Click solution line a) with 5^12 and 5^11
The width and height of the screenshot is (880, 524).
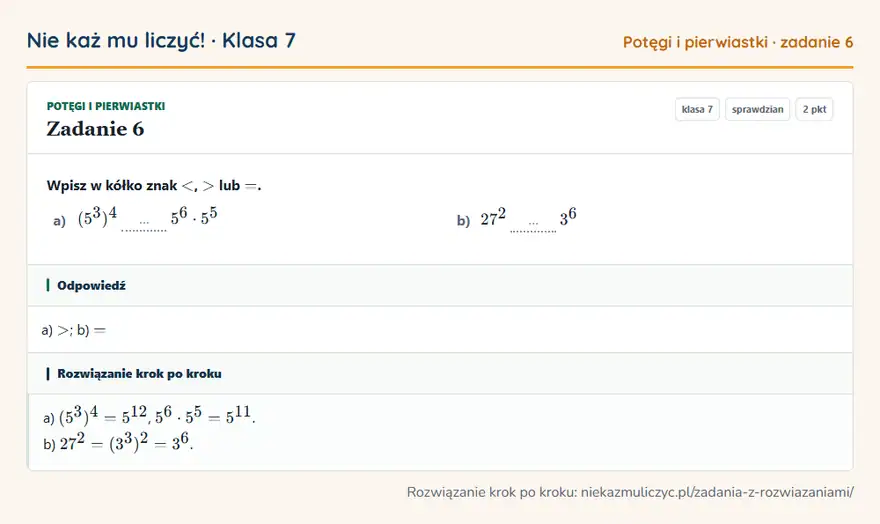click(x=149, y=416)
